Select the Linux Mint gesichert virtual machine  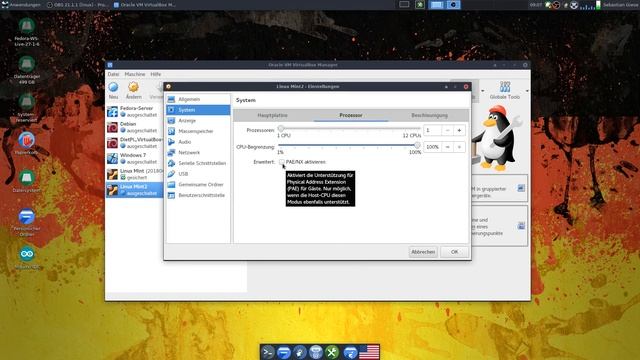pyautogui.click(x=134, y=174)
